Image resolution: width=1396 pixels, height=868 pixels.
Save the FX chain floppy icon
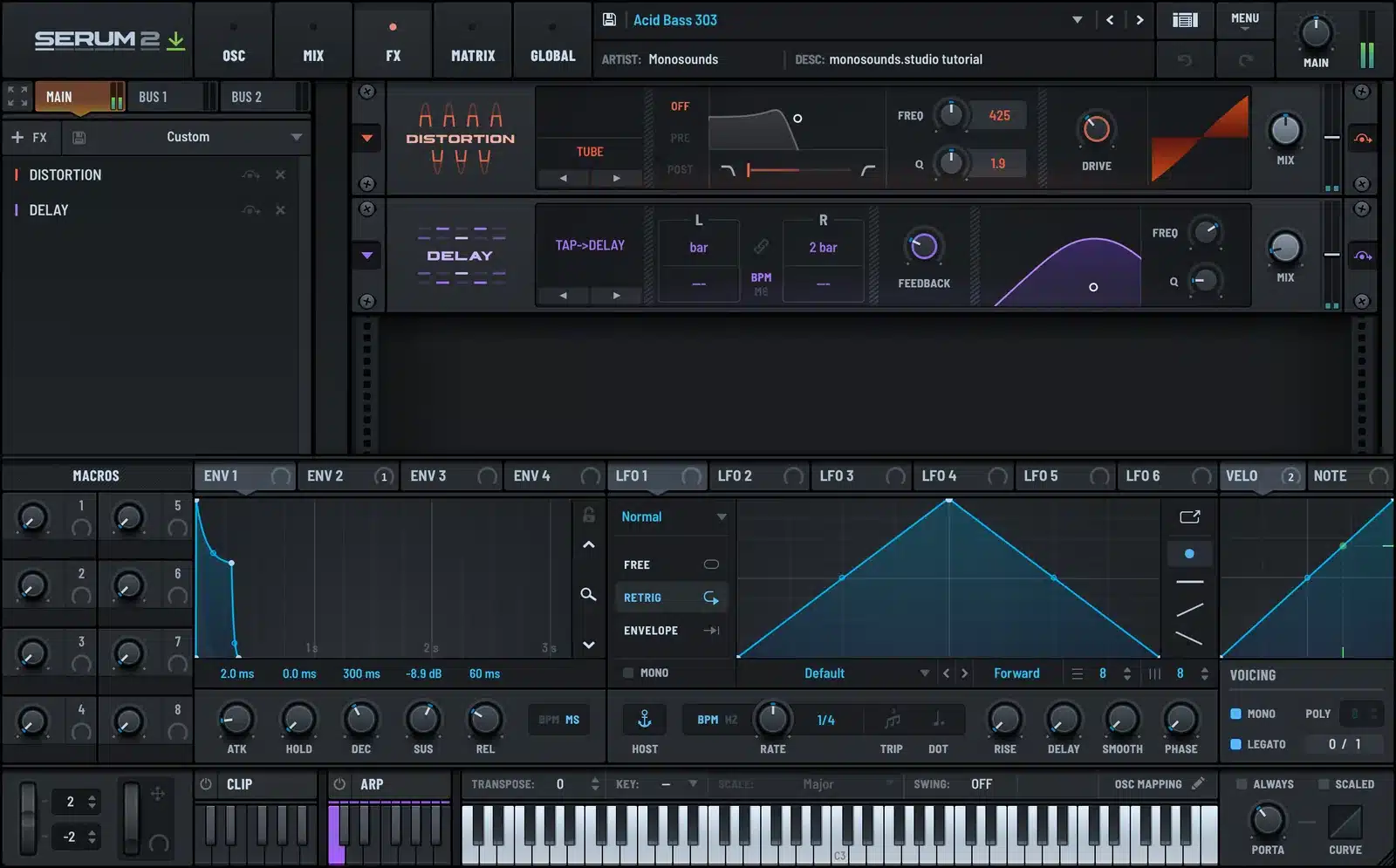(x=79, y=137)
